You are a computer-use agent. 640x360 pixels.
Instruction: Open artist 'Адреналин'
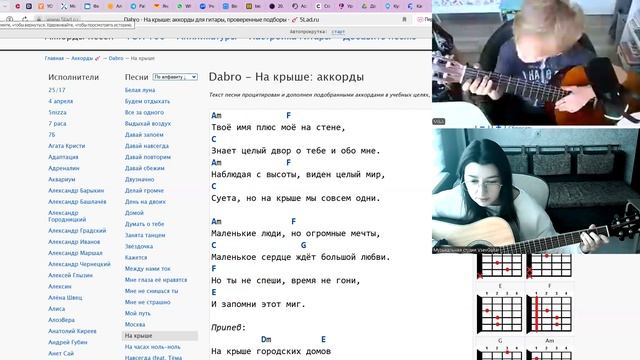tap(64, 168)
